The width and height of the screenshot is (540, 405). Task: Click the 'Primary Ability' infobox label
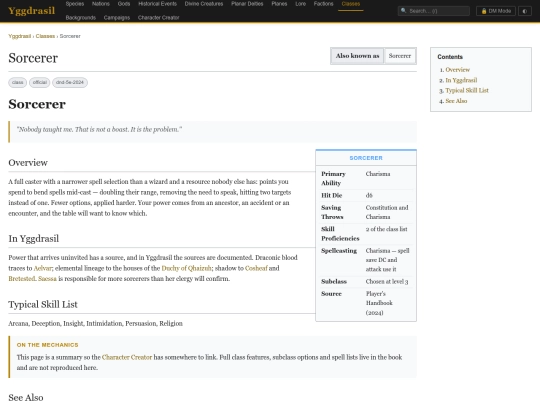click(x=333, y=178)
